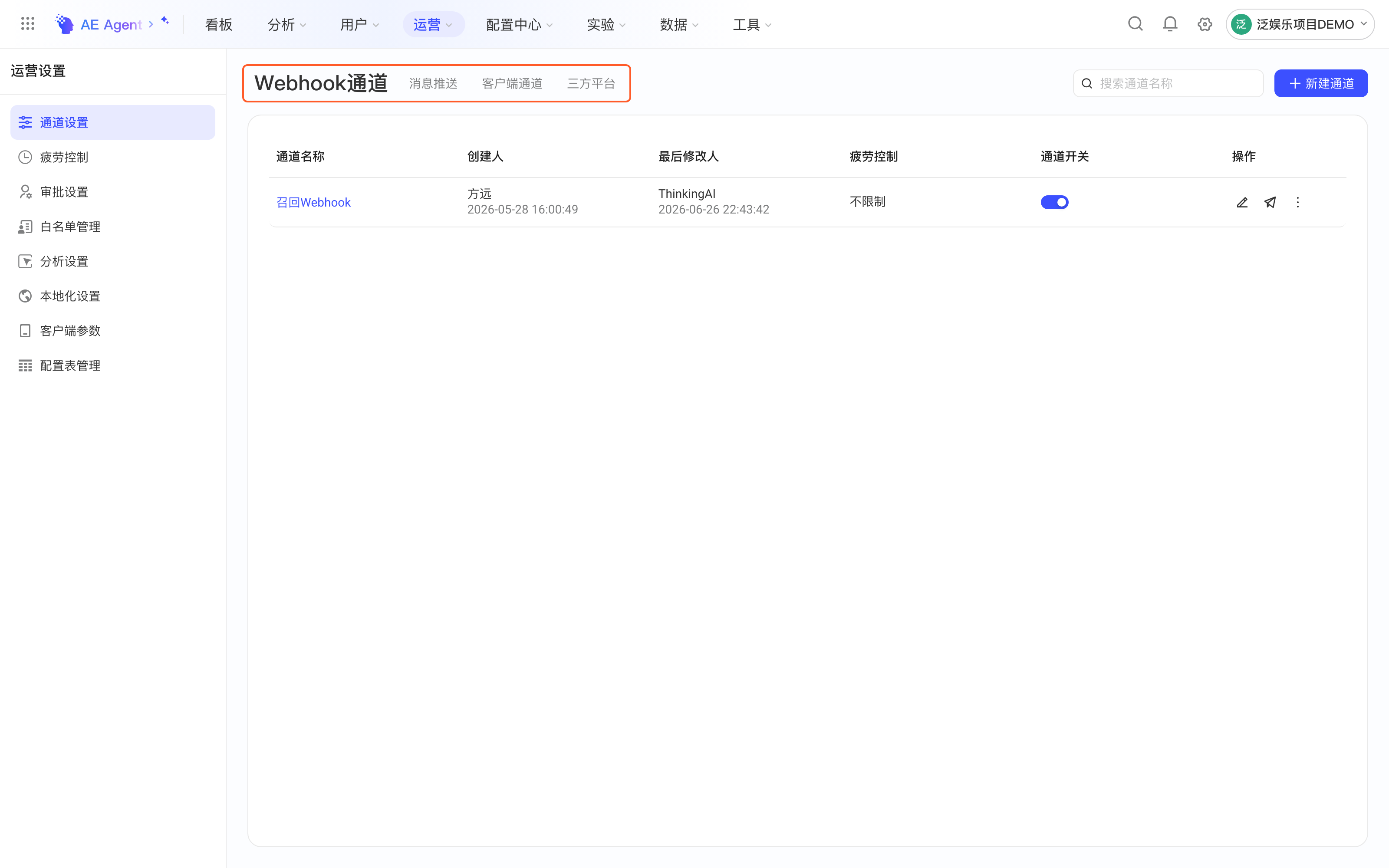Open 疲劳控制 in the sidebar

[x=112, y=157]
